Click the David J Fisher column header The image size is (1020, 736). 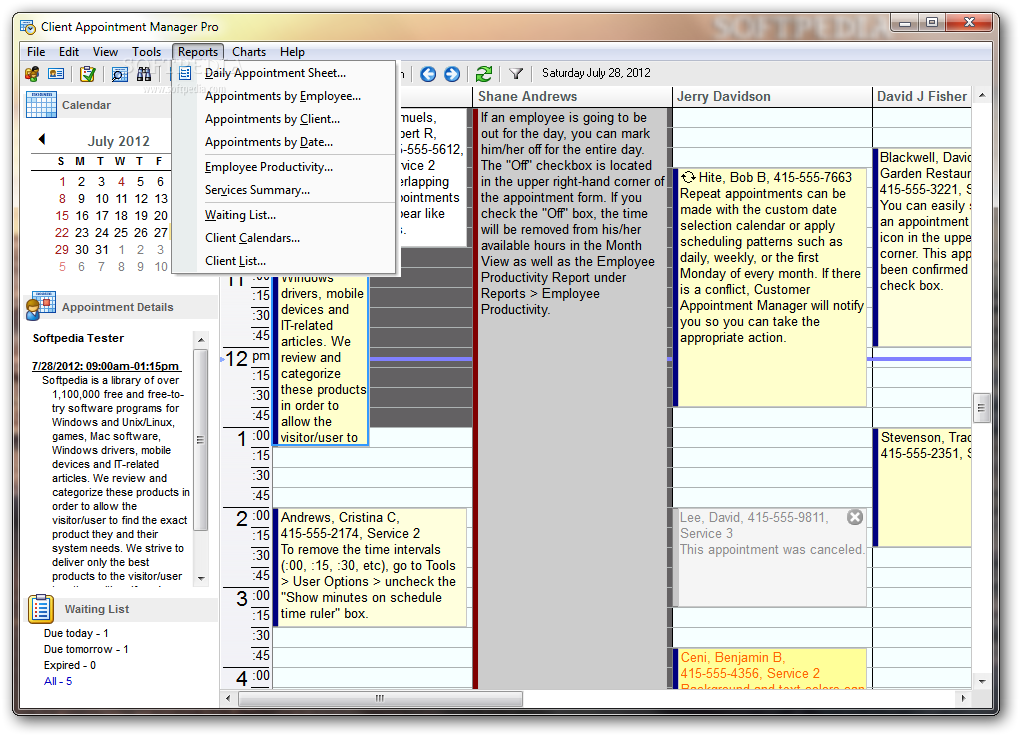[922, 96]
